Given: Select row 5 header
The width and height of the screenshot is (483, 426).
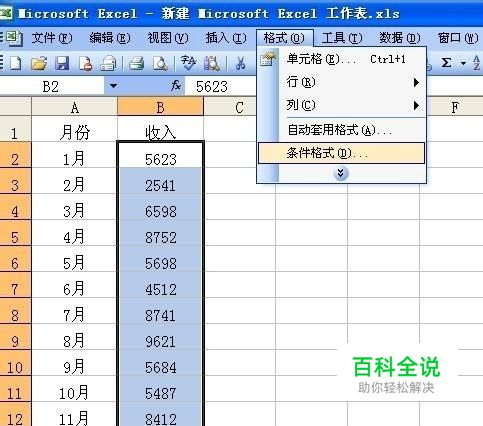Looking at the screenshot, I should click(15, 233).
